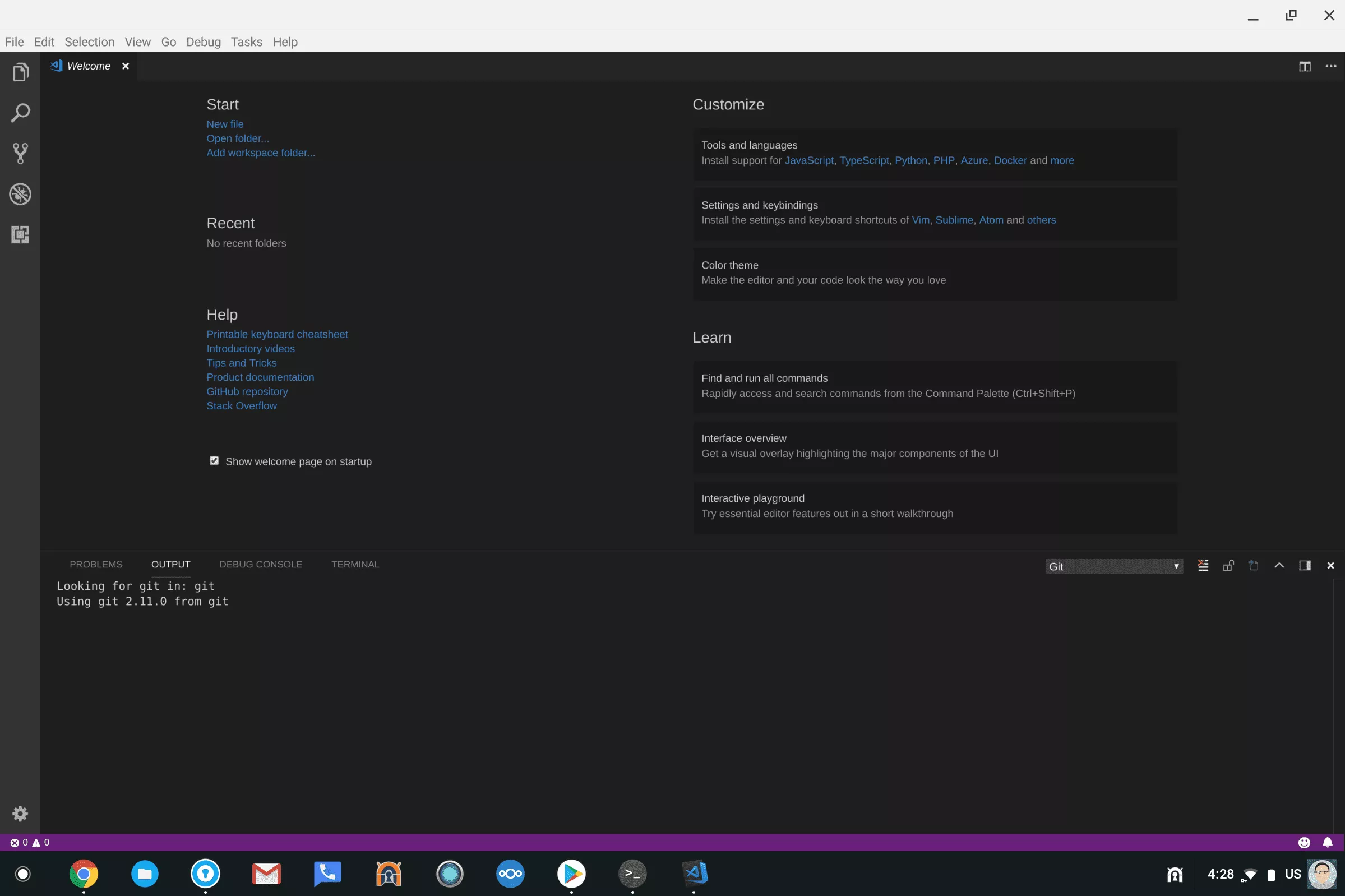Open the Git output channel dropdown
This screenshot has width=1345, height=896.
coord(1113,566)
